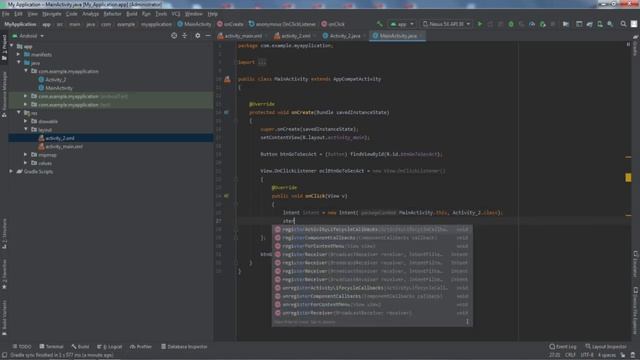Open the Favorites side tab
This screenshot has height=360, width=640.
click(x=4, y=274)
